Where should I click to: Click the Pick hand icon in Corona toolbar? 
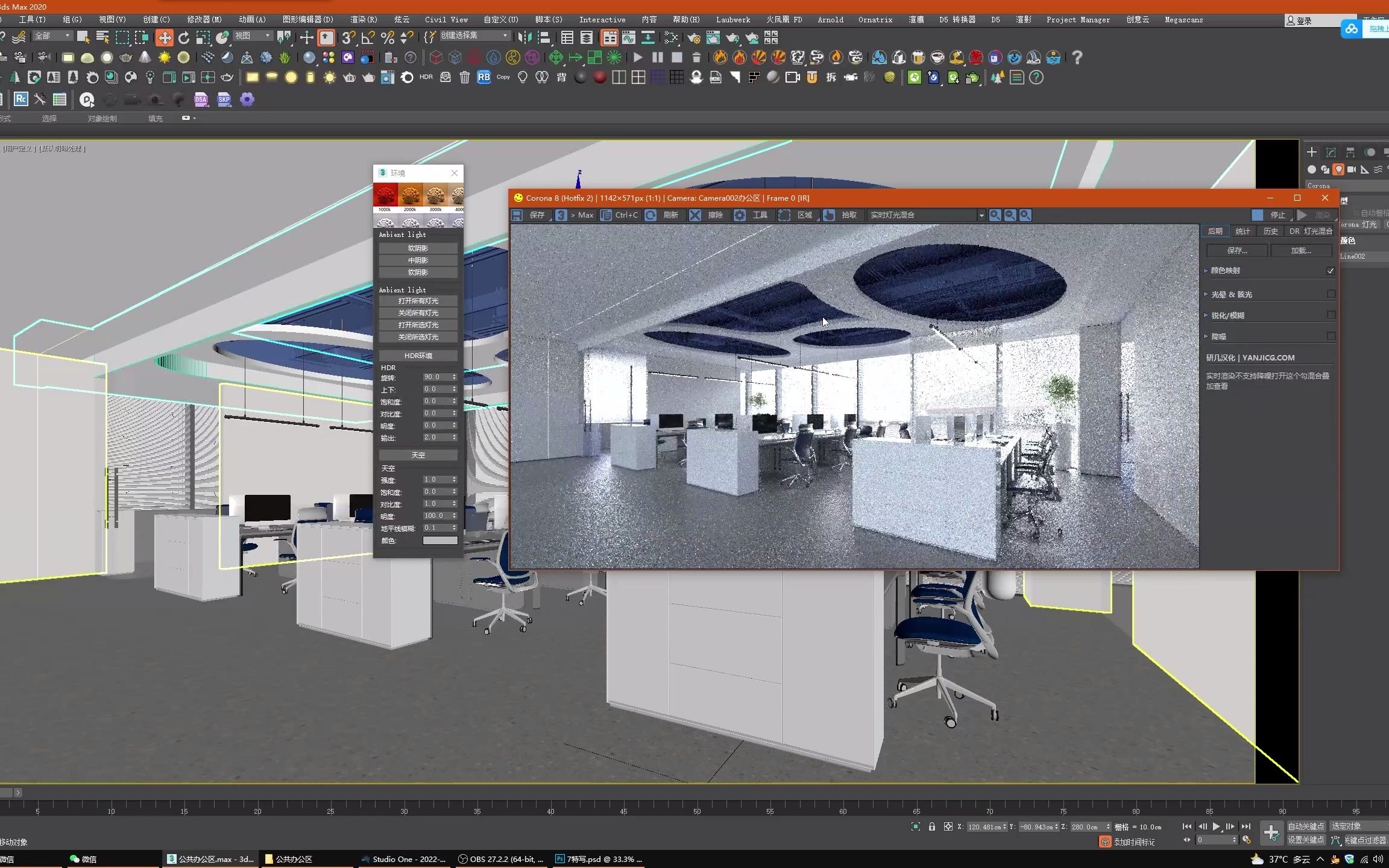pos(829,215)
